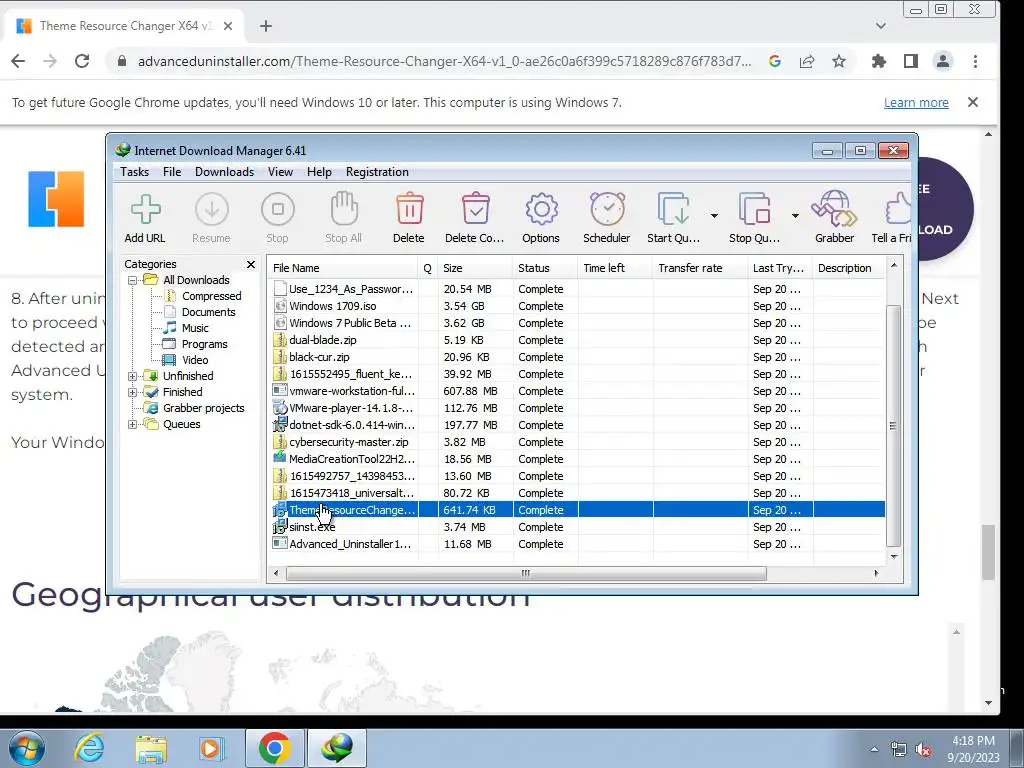Open the View menu

tap(280, 172)
